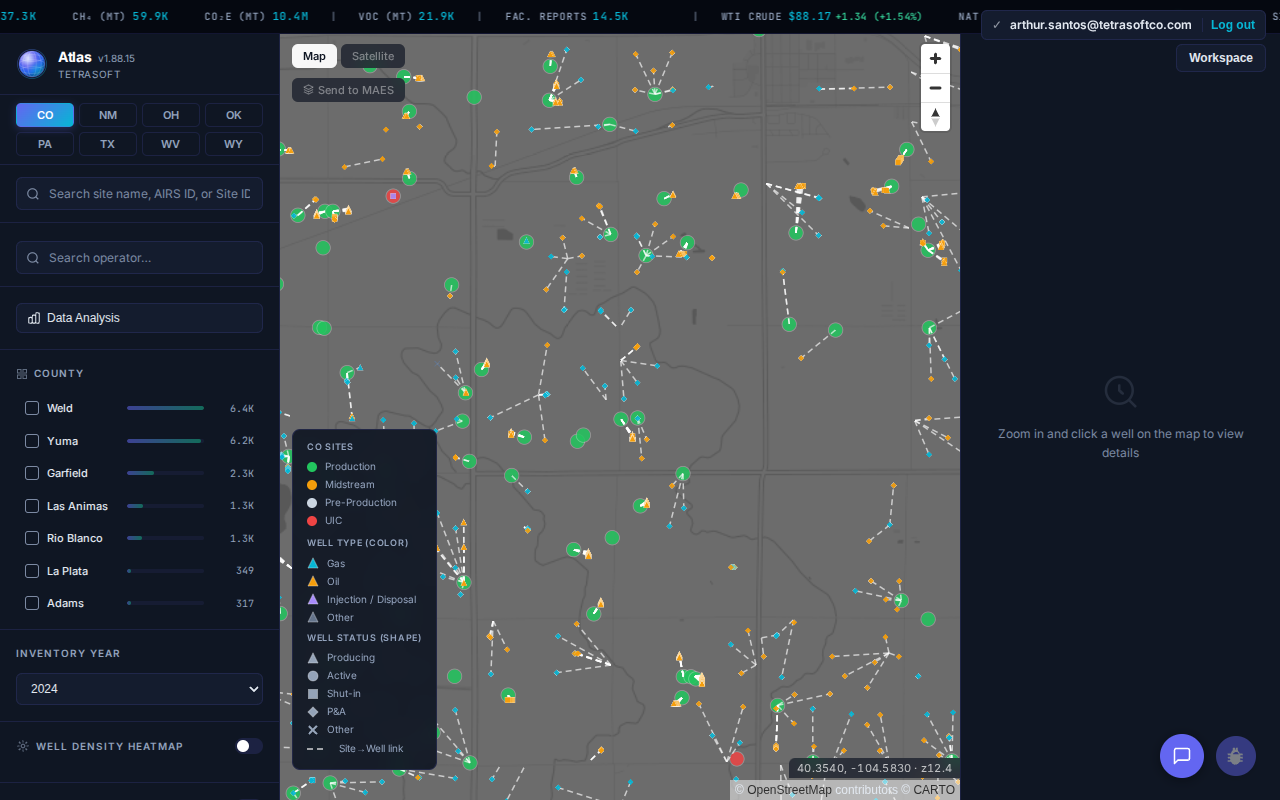The width and height of the screenshot is (1280, 800).
Task: Click the FAC. REPORTS 14.5K ticker entry
Action: (x=567, y=17)
